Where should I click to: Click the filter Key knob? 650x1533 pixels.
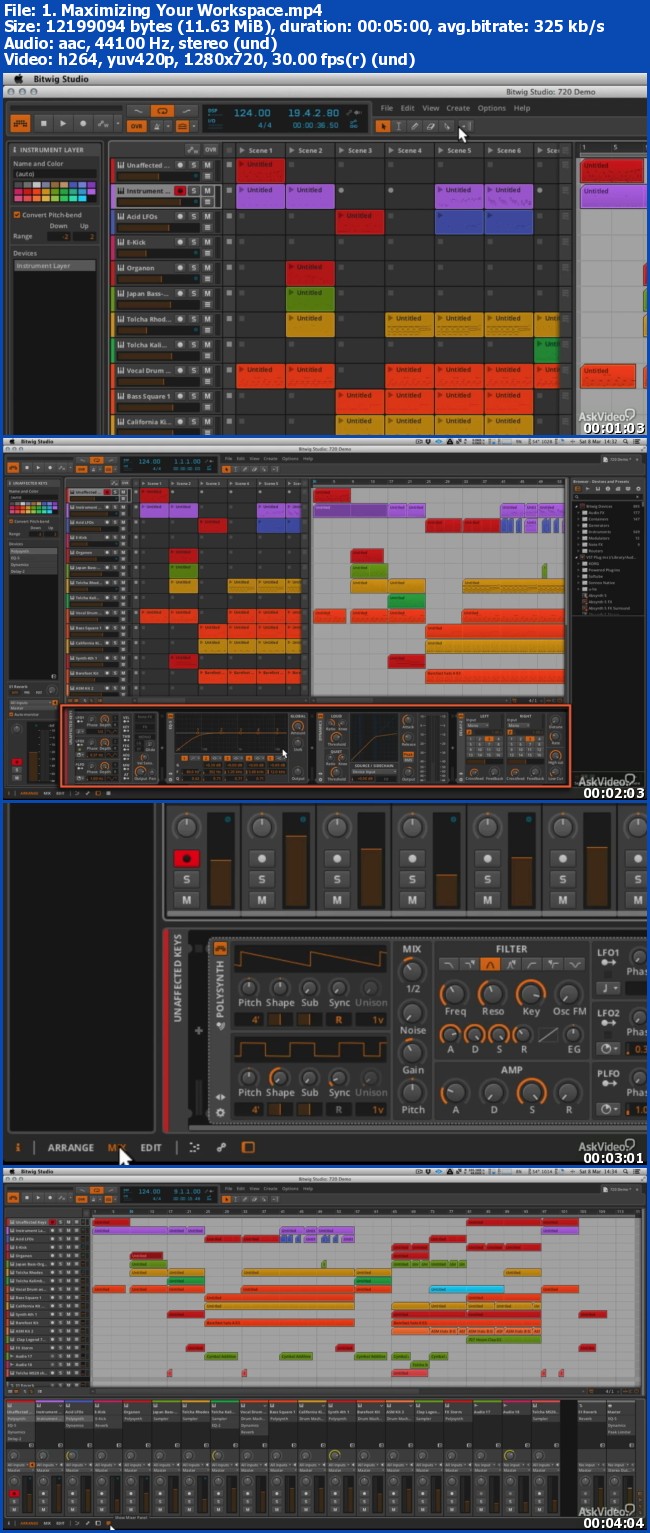pyautogui.click(x=530, y=993)
